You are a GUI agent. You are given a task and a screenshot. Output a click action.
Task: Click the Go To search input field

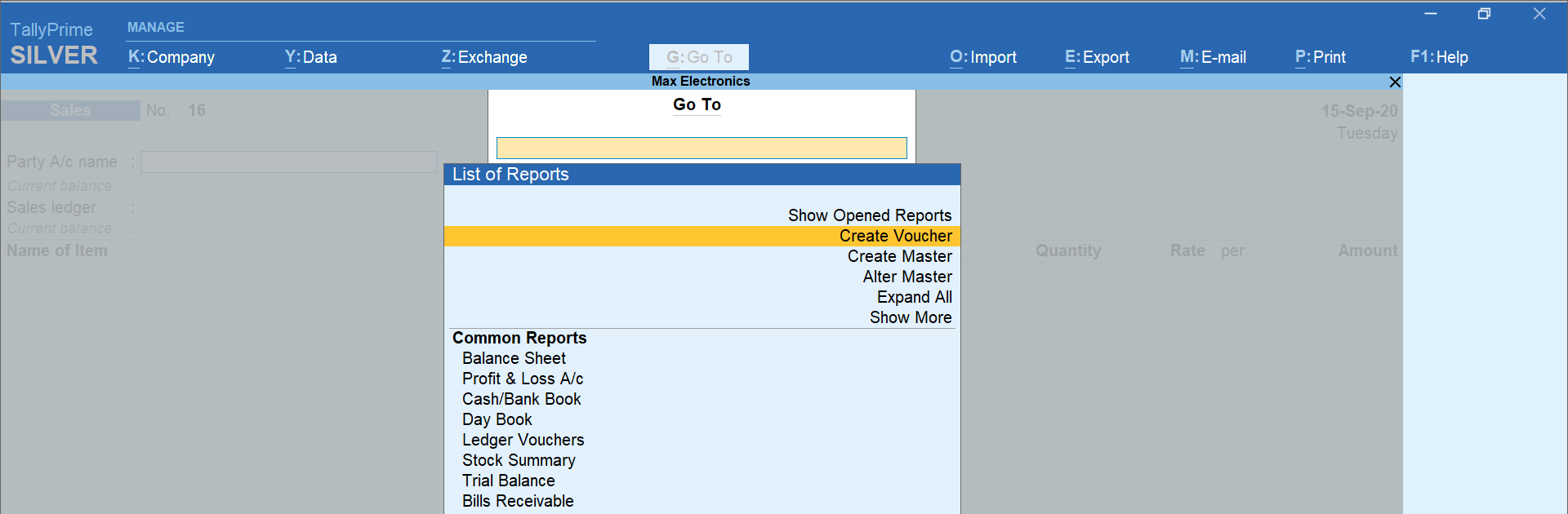(702, 148)
